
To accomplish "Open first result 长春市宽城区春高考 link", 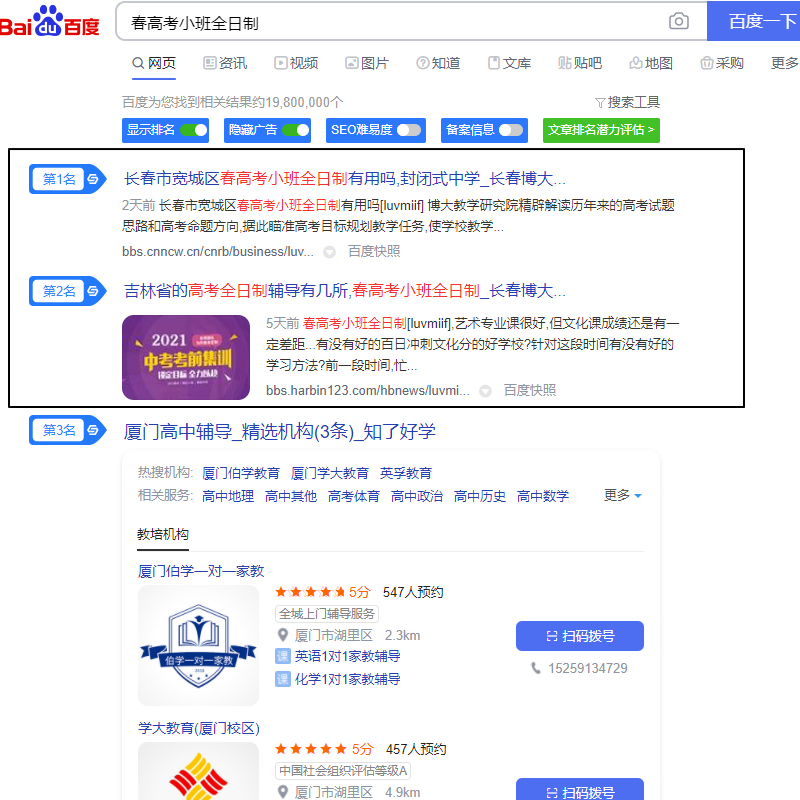I will pyautogui.click(x=345, y=179).
